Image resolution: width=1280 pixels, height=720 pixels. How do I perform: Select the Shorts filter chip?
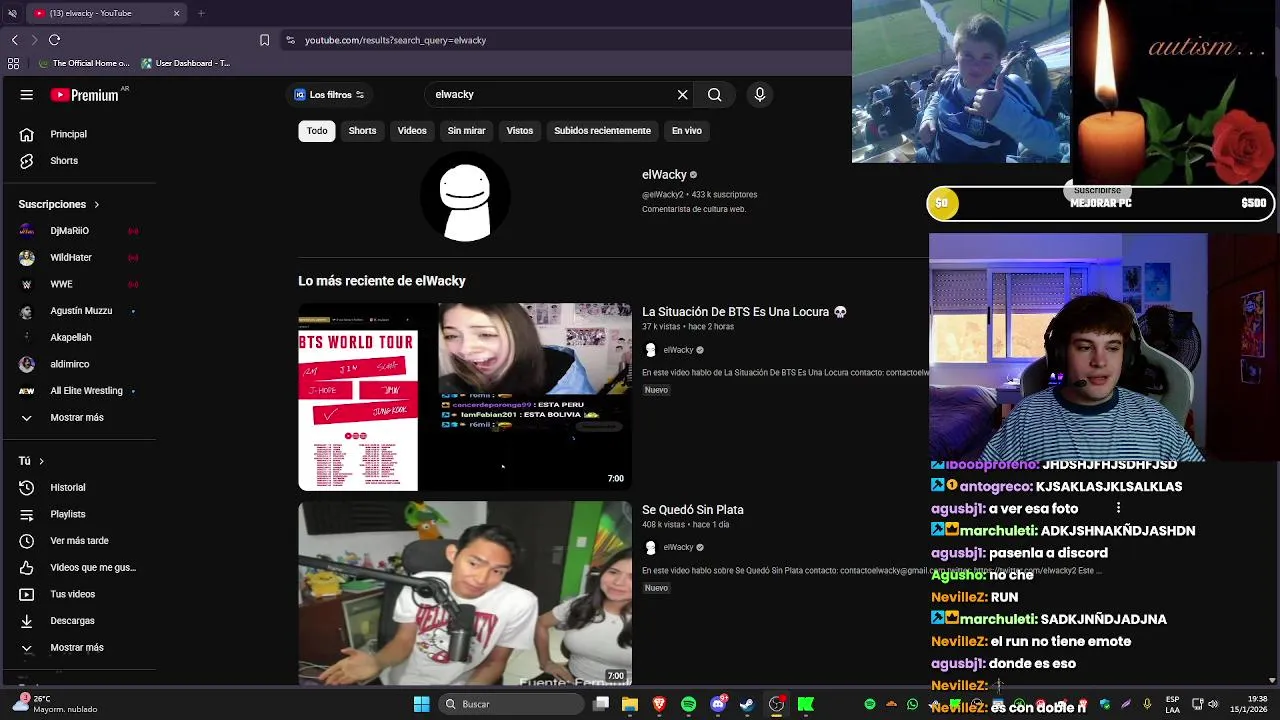click(x=362, y=131)
